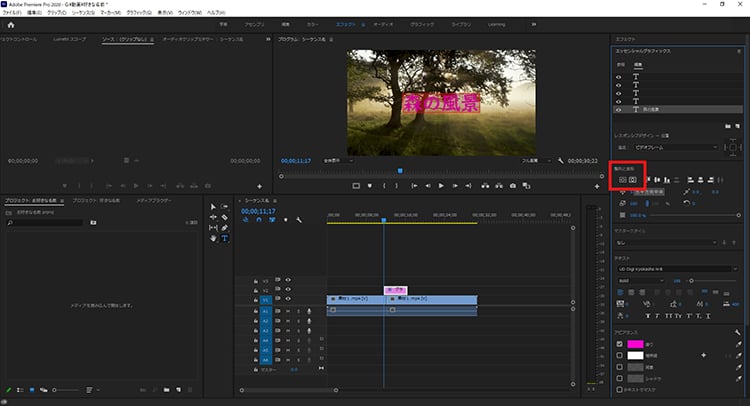Click Extract button in Program monitor

coord(499,186)
